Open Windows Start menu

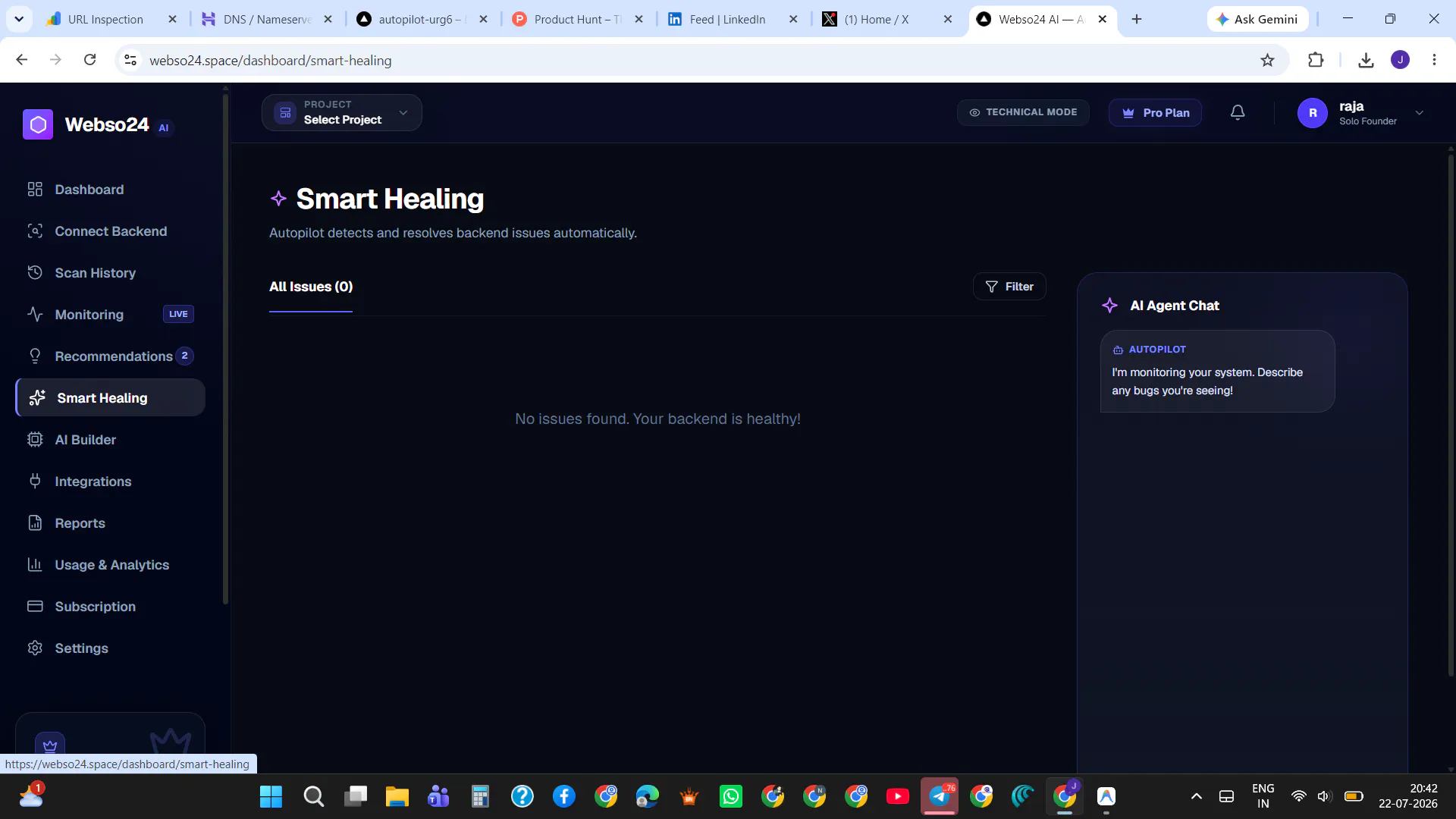click(x=271, y=796)
